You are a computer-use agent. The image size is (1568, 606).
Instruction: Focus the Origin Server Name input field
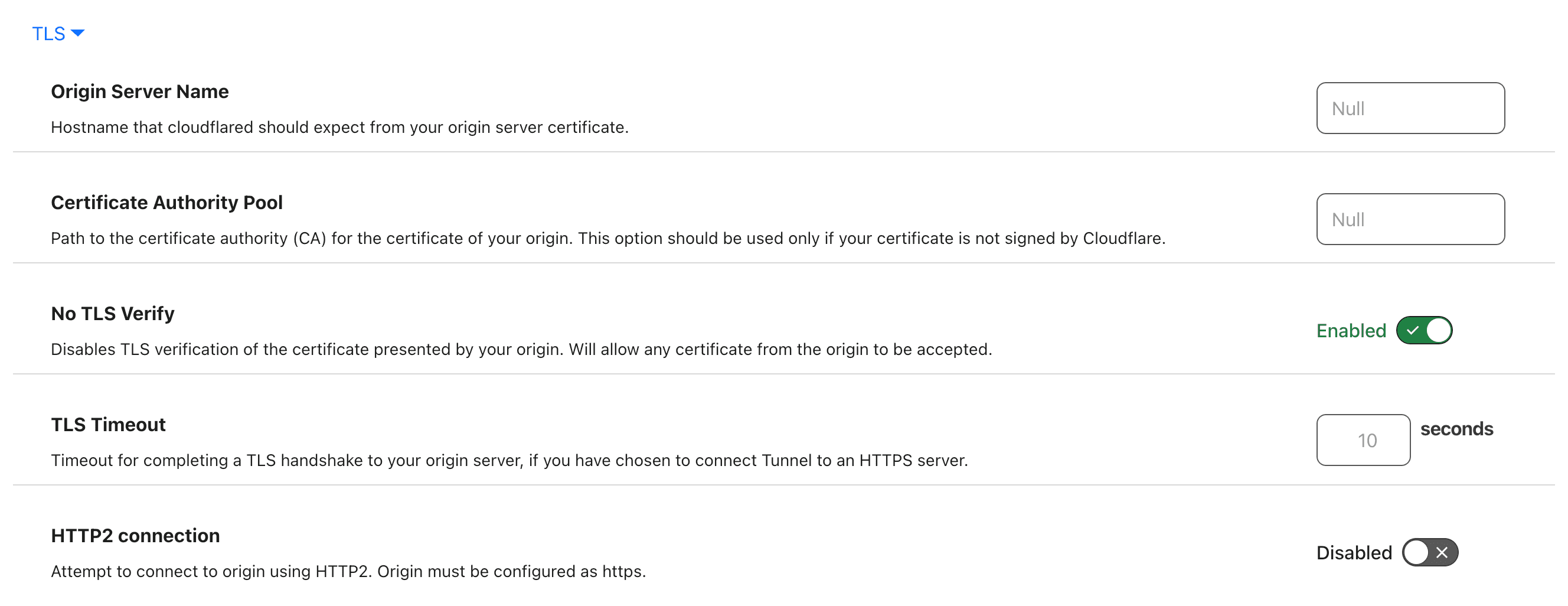[x=1410, y=109]
